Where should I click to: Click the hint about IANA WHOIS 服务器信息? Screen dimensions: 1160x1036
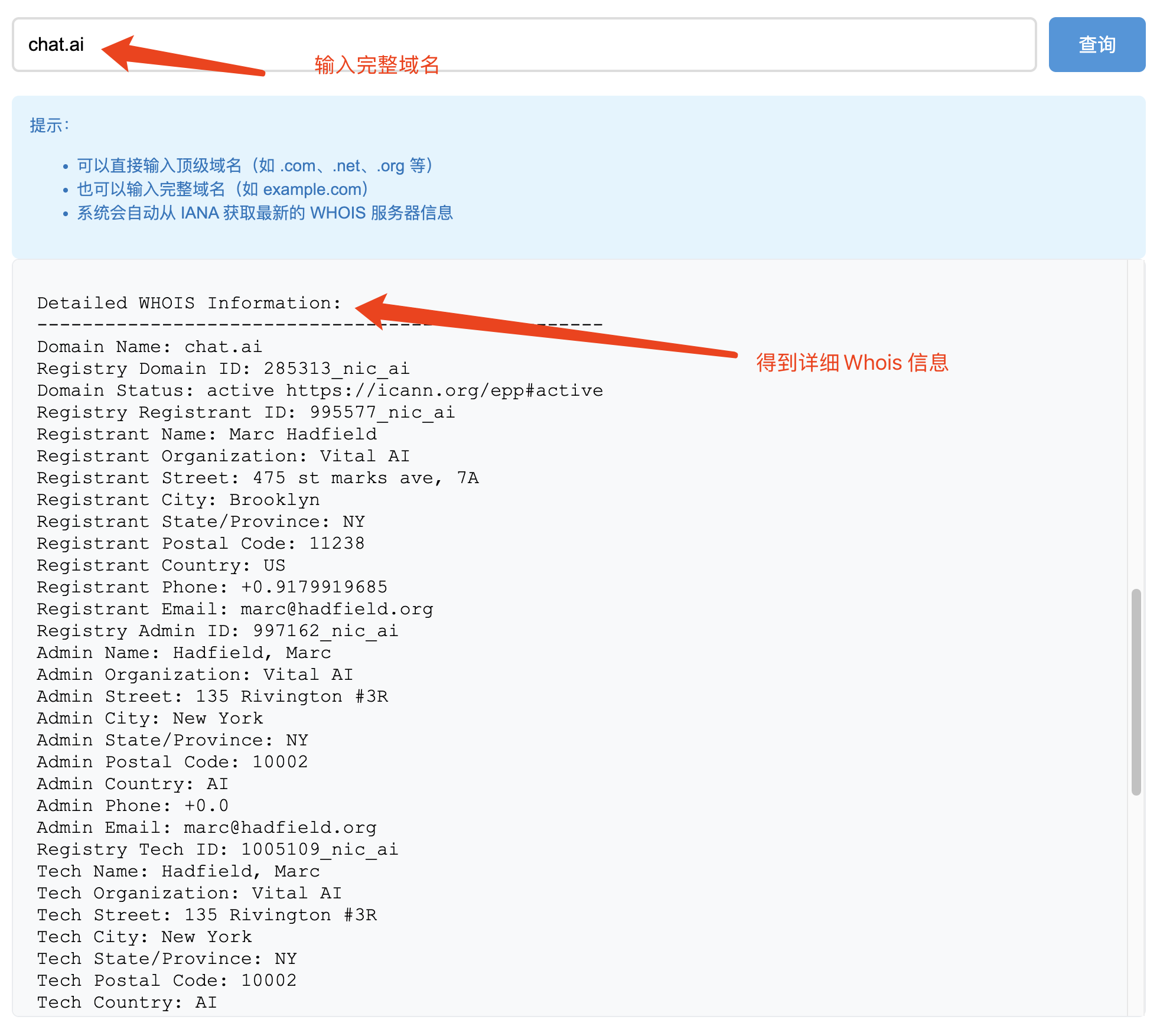[x=265, y=213]
